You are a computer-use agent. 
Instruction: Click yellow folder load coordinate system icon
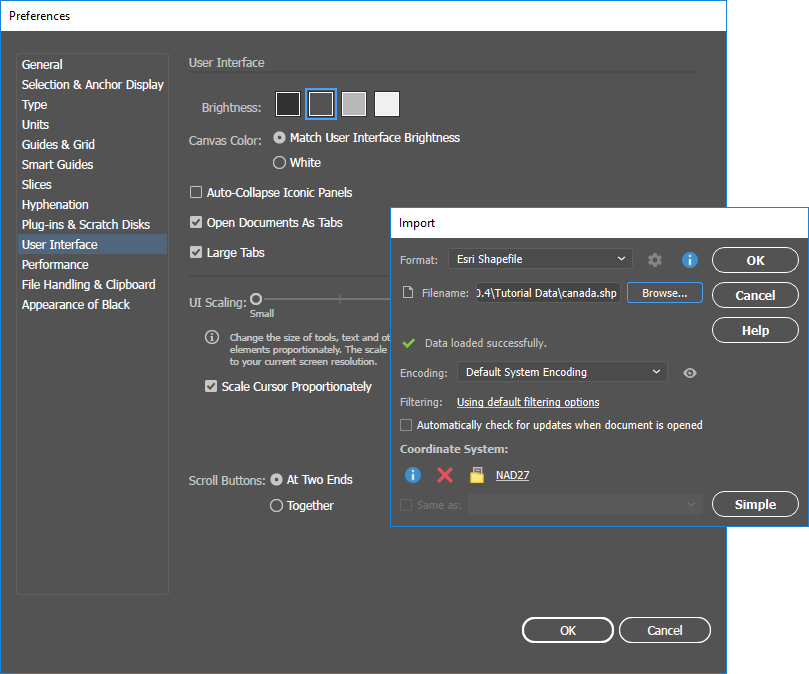click(x=477, y=474)
